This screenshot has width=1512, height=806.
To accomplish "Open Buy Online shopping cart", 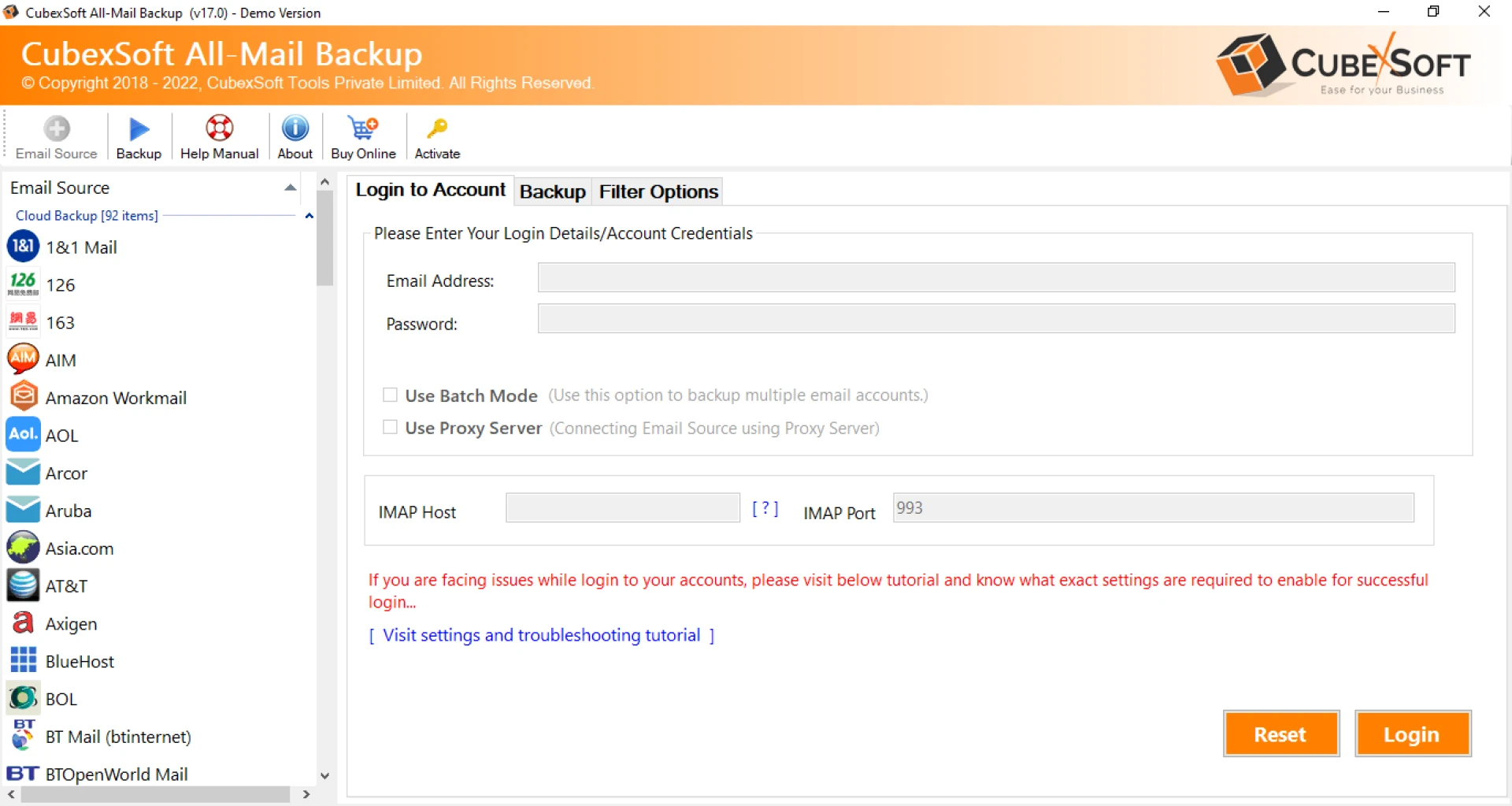I will (362, 136).
